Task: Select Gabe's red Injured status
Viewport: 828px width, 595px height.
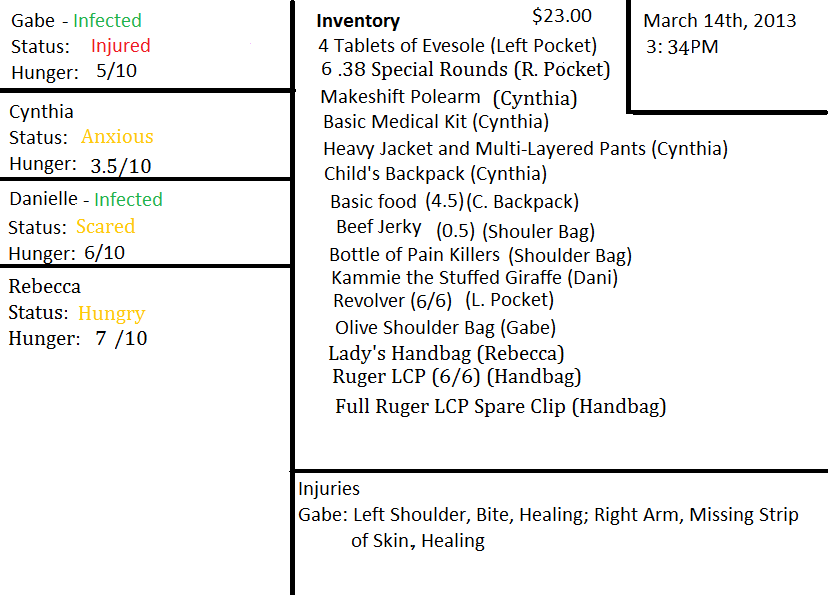Action: coord(120,46)
